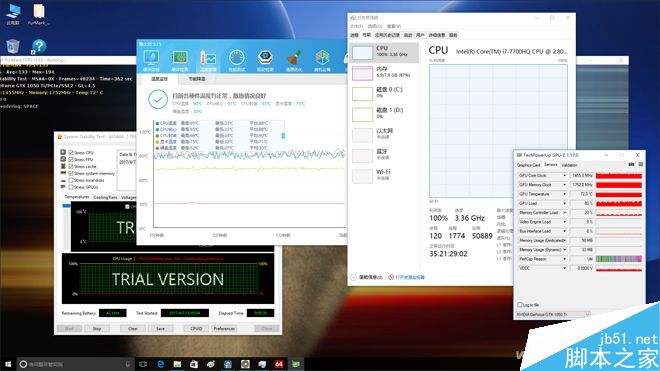The width and height of the screenshot is (660, 371).
Task: Open File Explorer from the taskbar
Action: click(x=177, y=364)
